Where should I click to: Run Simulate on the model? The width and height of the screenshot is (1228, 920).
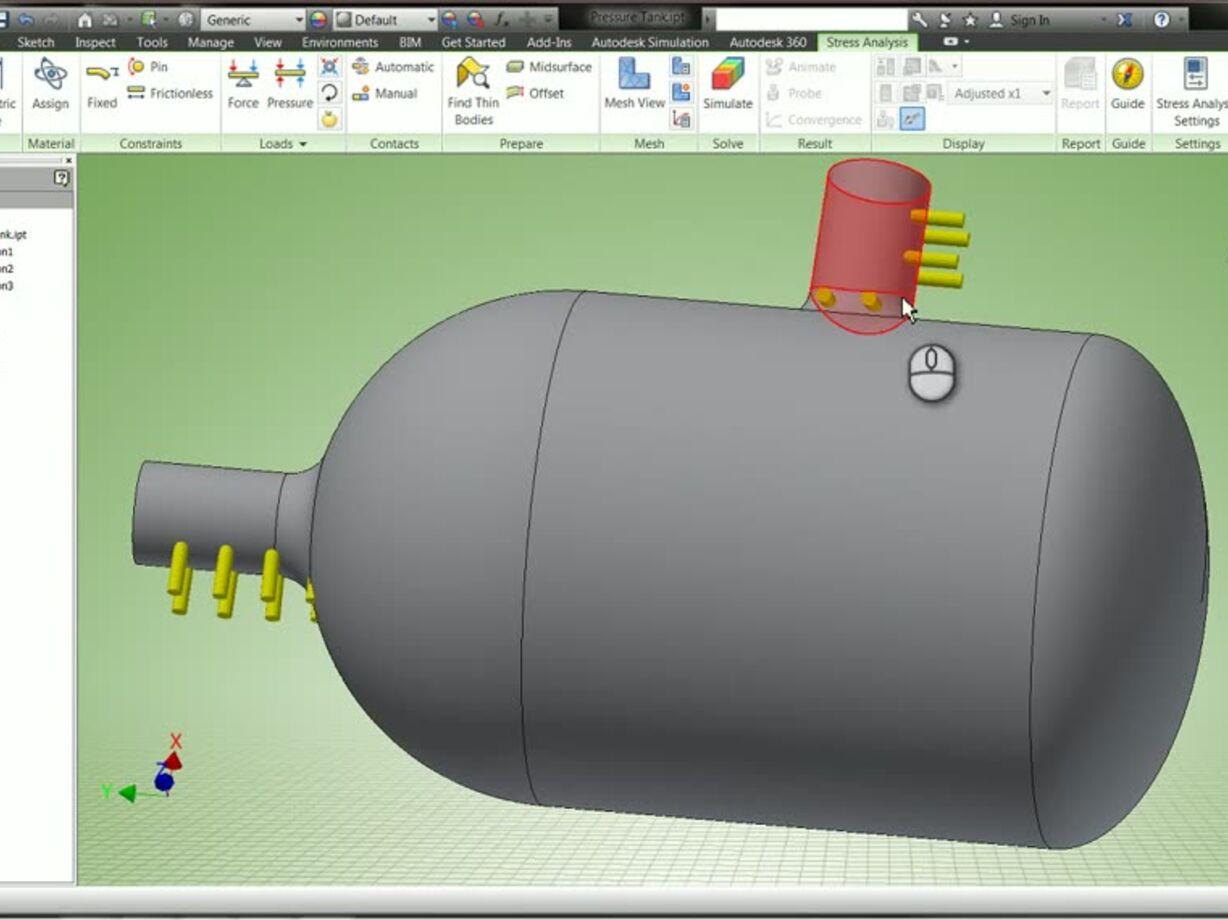[x=726, y=86]
